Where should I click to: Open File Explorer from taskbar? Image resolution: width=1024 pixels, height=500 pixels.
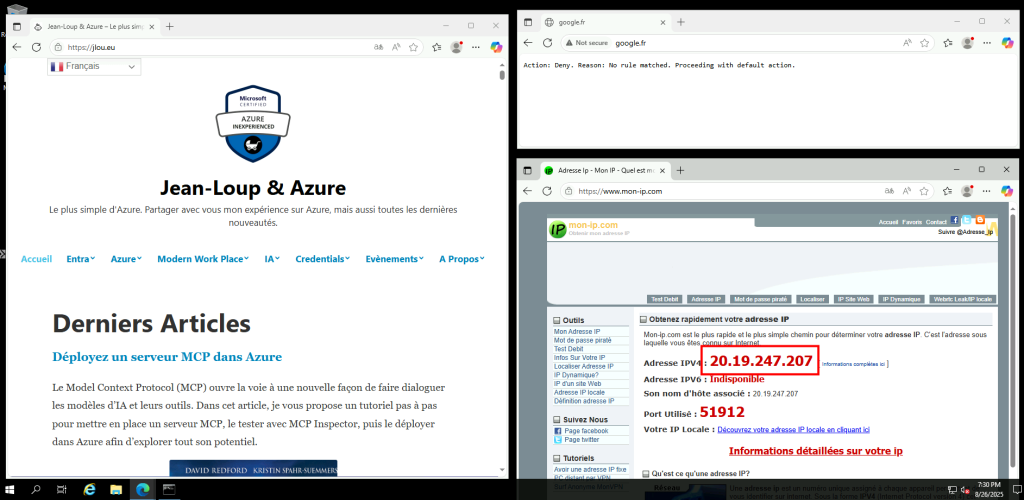click(116, 489)
